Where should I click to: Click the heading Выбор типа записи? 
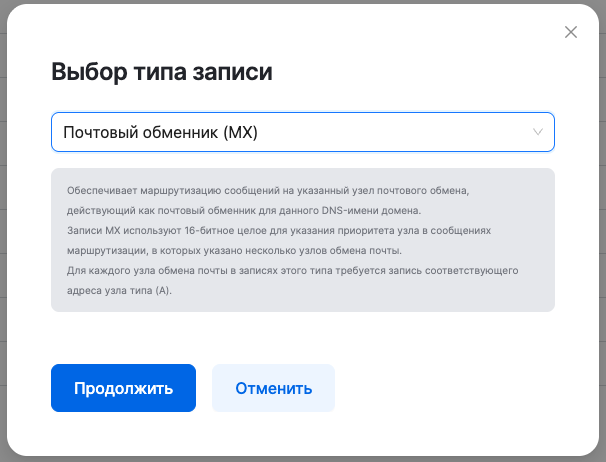pyautogui.click(x=162, y=72)
